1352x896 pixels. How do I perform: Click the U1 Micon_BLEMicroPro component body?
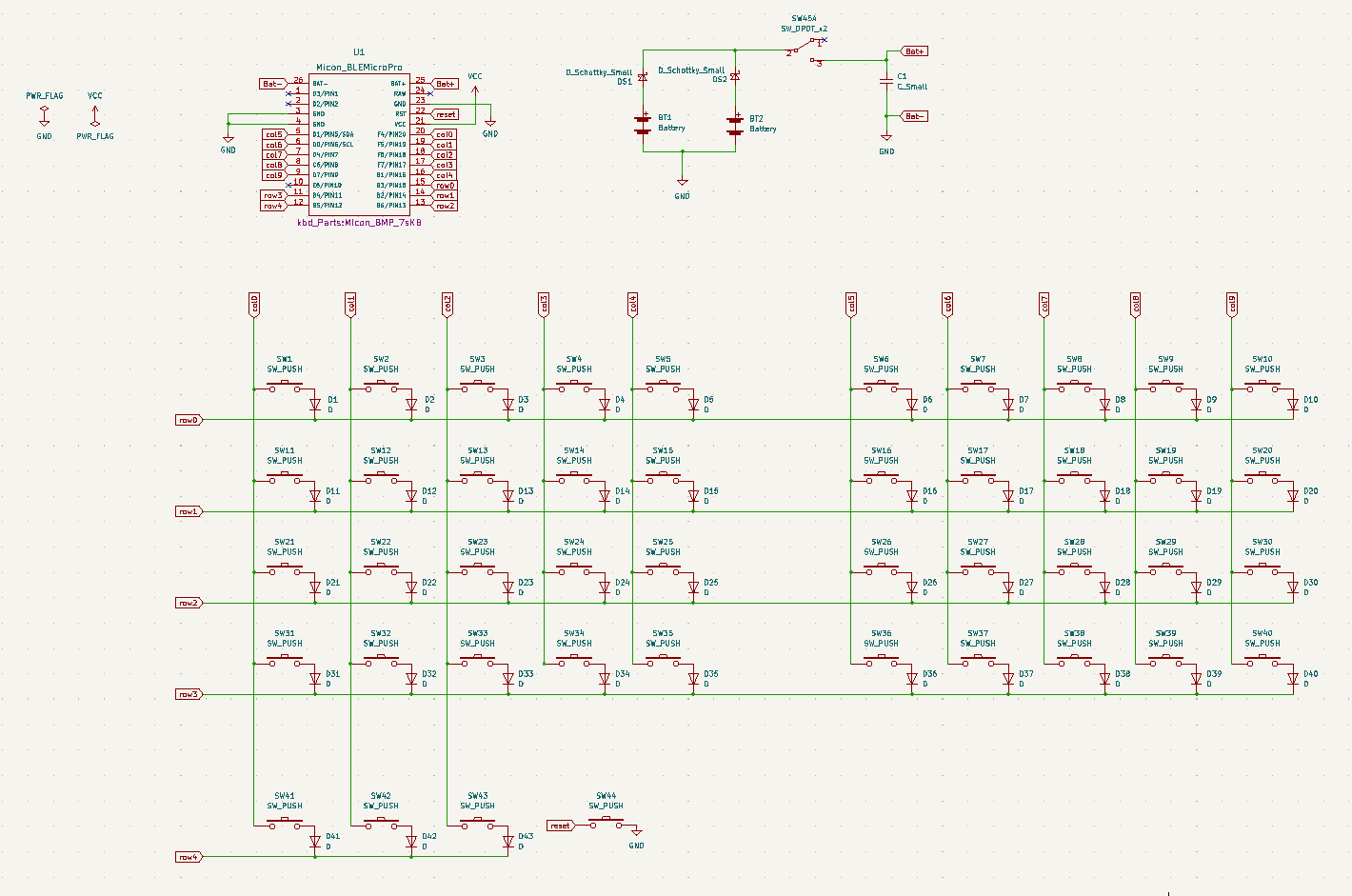click(359, 144)
